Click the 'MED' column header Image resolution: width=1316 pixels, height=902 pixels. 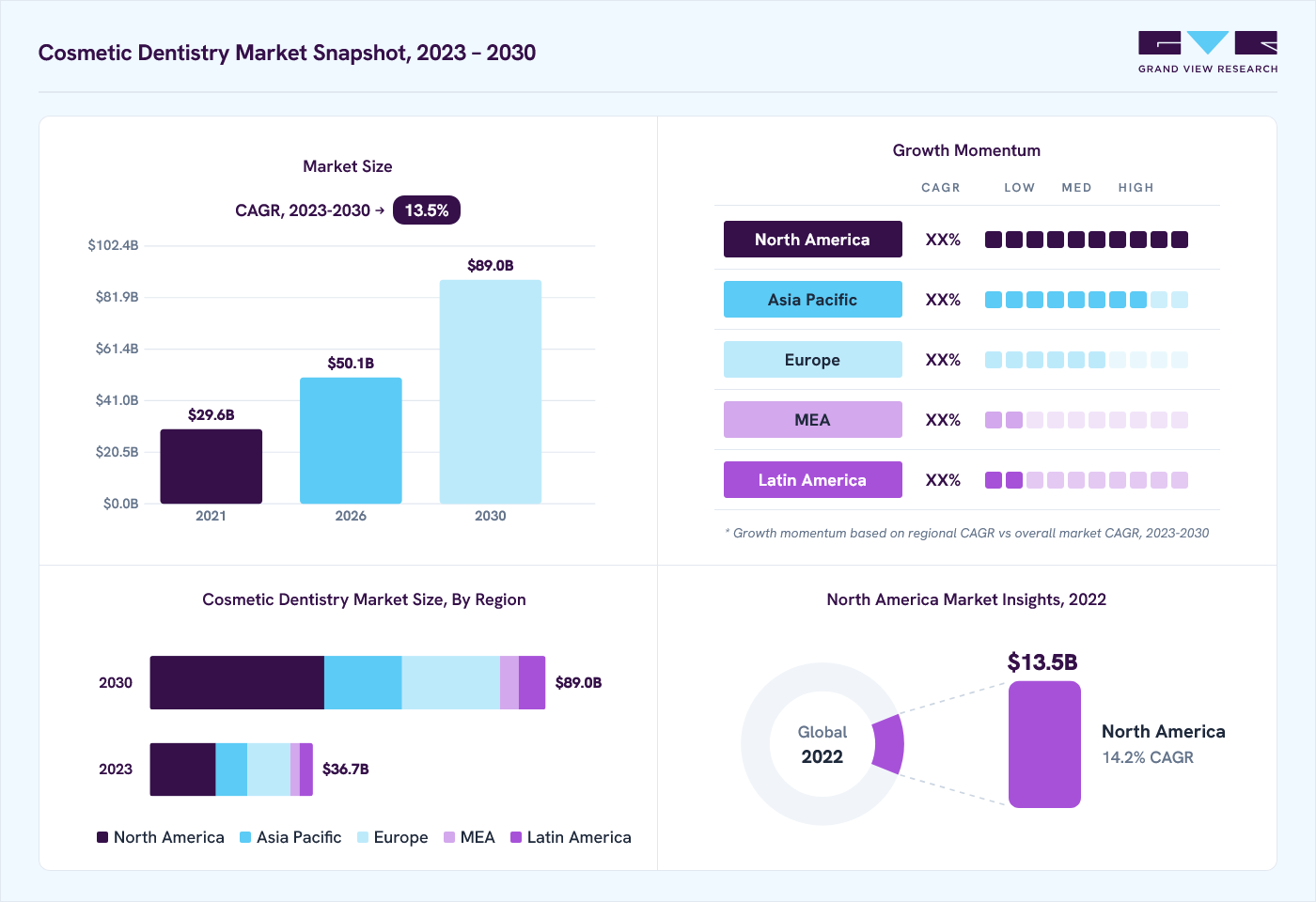(1076, 188)
